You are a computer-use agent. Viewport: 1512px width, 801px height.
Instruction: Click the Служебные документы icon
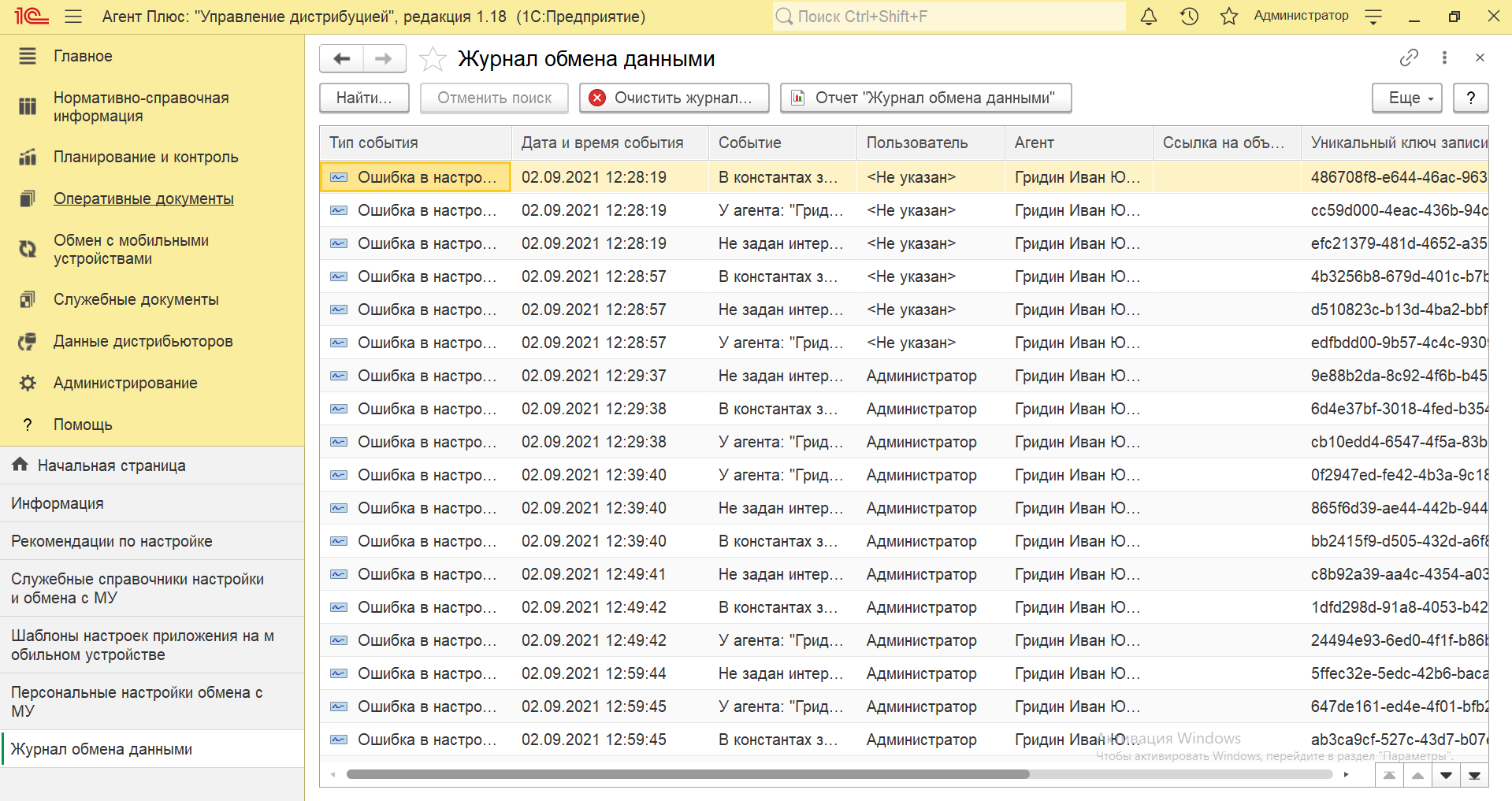pos(28,299)
